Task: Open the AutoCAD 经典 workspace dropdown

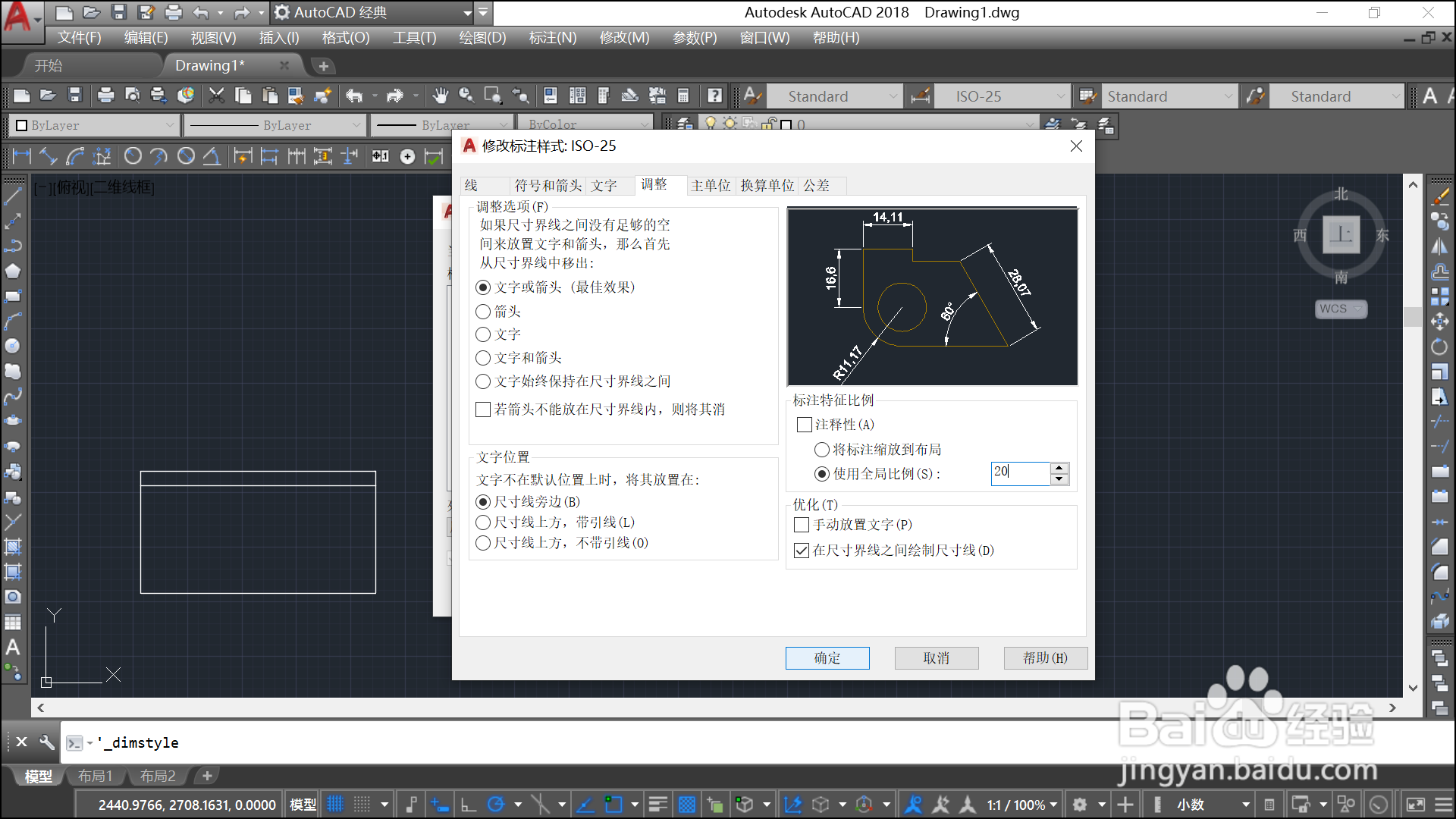Action: pos(373,12)
